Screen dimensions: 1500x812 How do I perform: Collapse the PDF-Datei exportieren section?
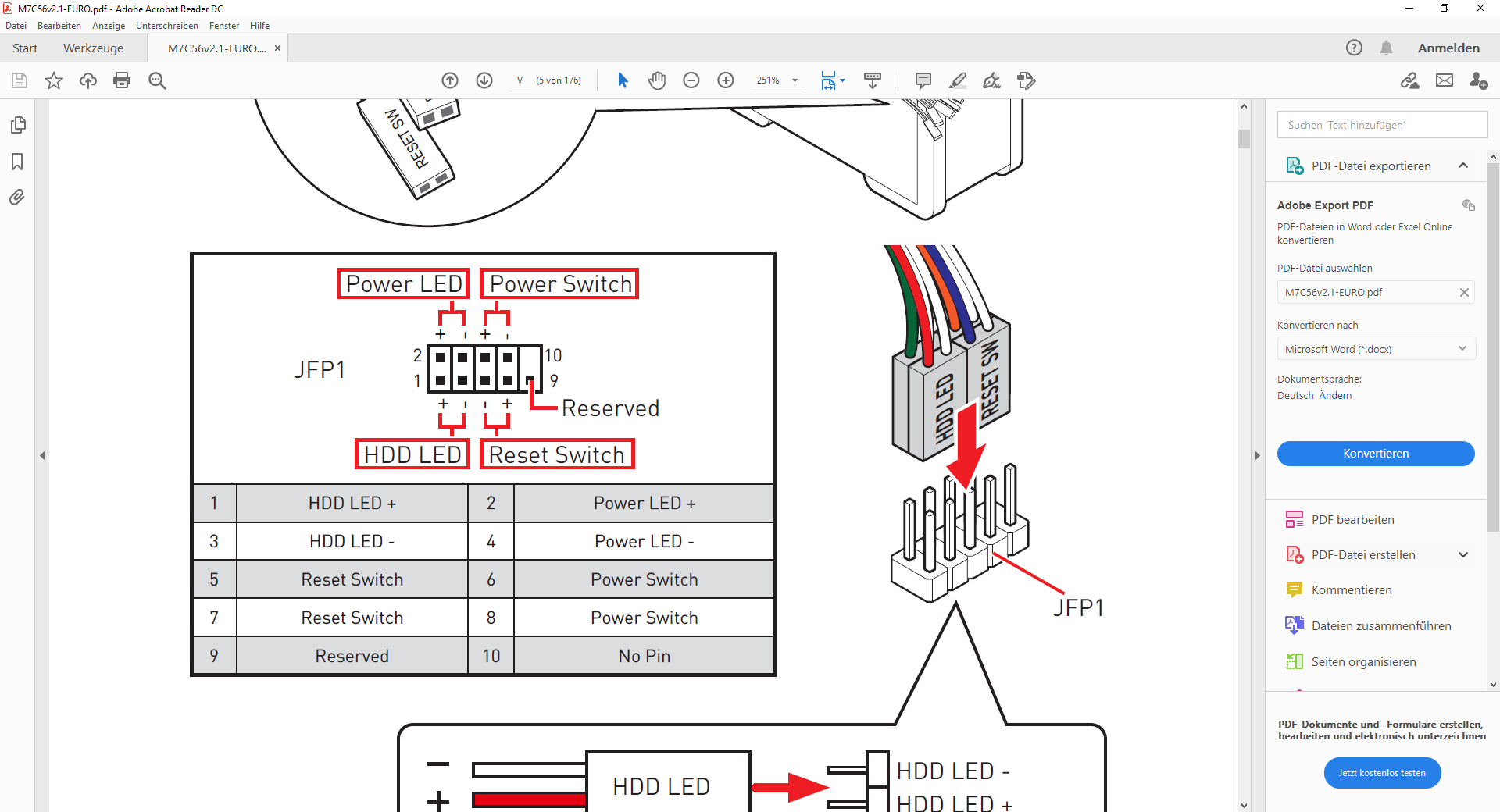[1463, 166]
